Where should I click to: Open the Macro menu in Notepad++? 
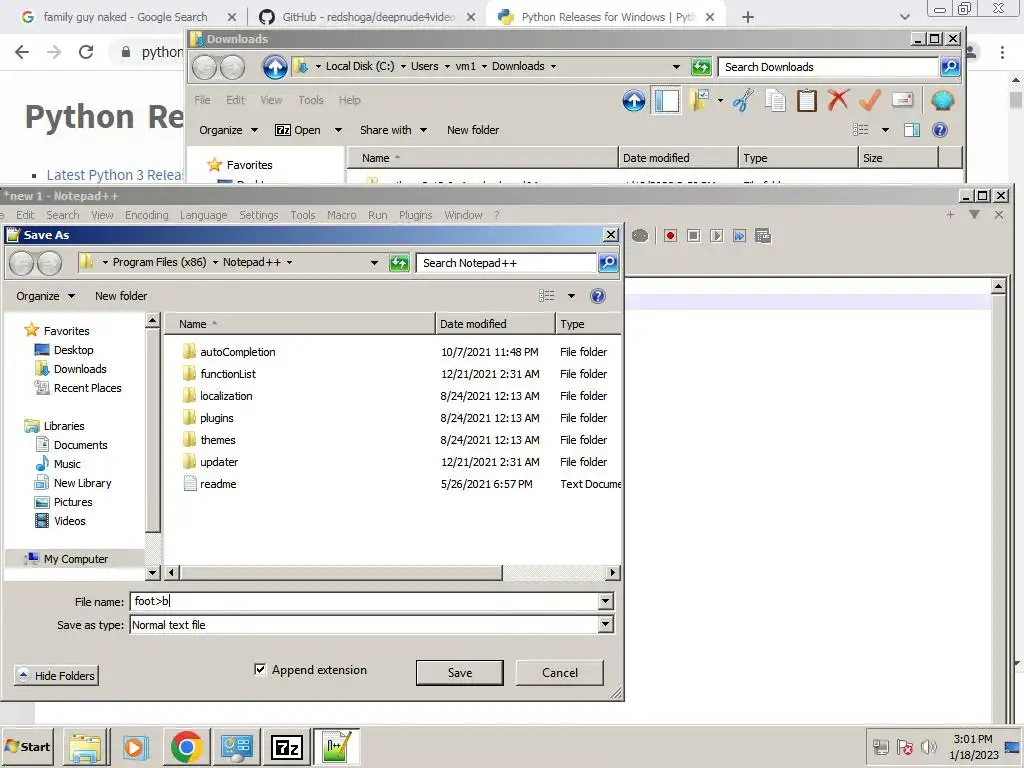(x=342, y=215)
